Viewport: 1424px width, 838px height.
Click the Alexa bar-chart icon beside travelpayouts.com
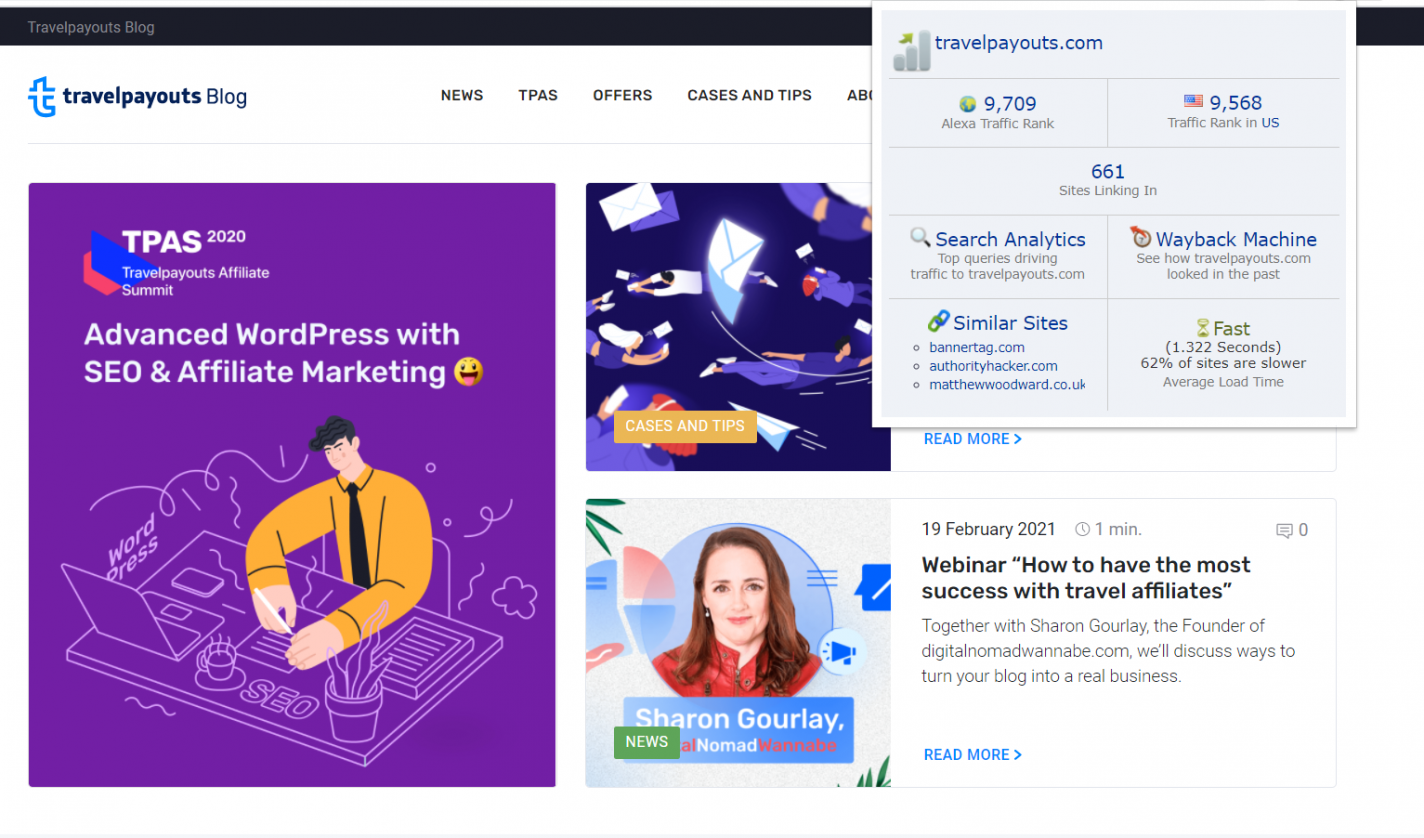coord(911,51)
